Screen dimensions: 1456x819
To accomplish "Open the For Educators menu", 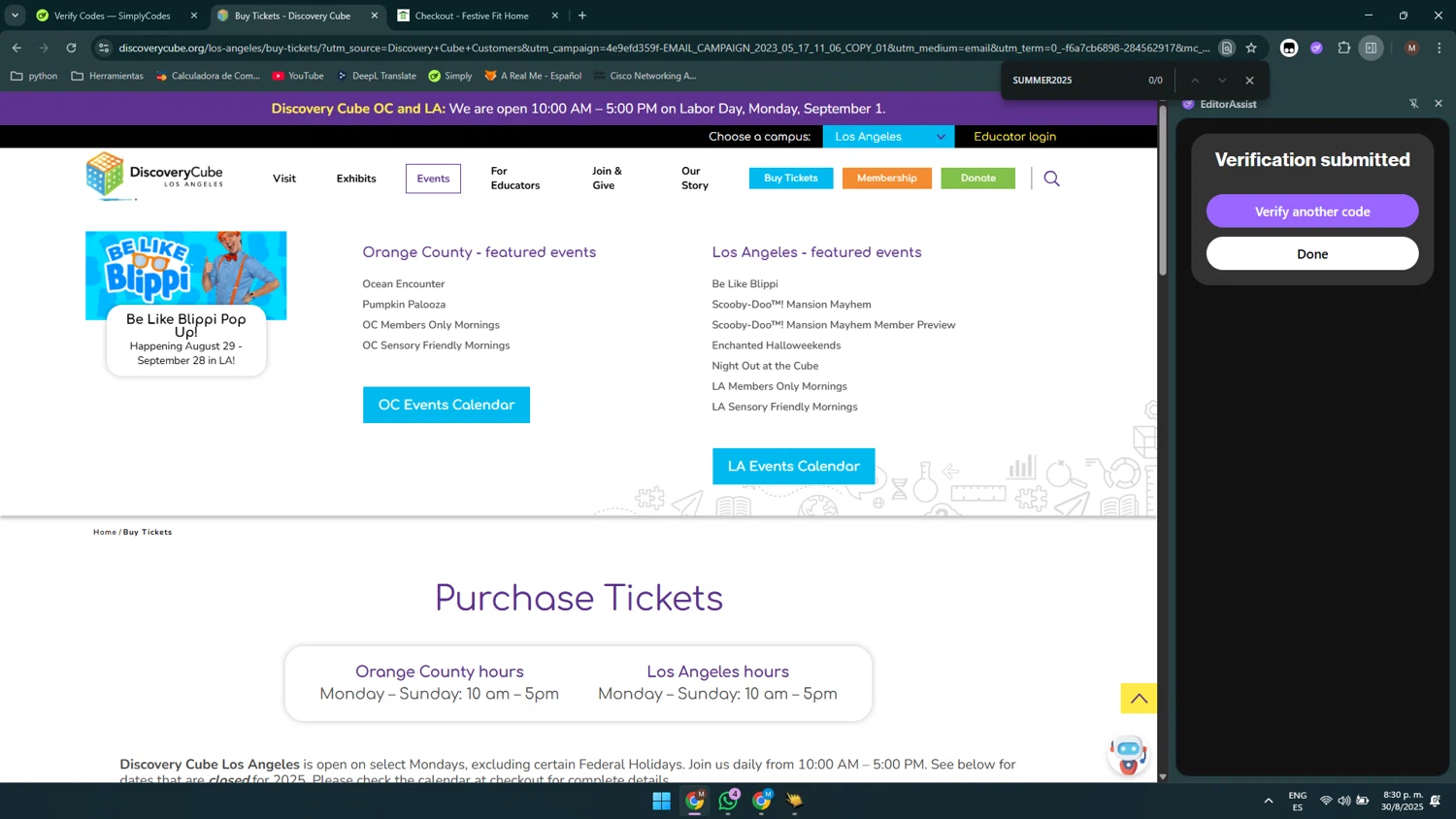I will point(515,179).
